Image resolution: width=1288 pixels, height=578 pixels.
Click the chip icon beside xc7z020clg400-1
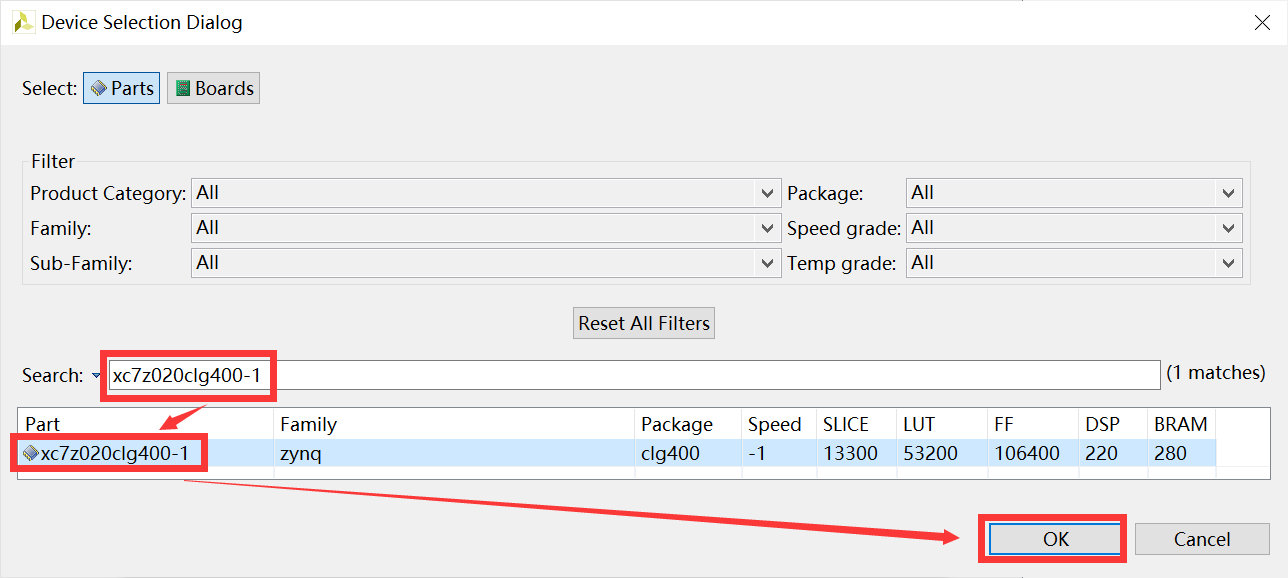[x=31, y=454]
